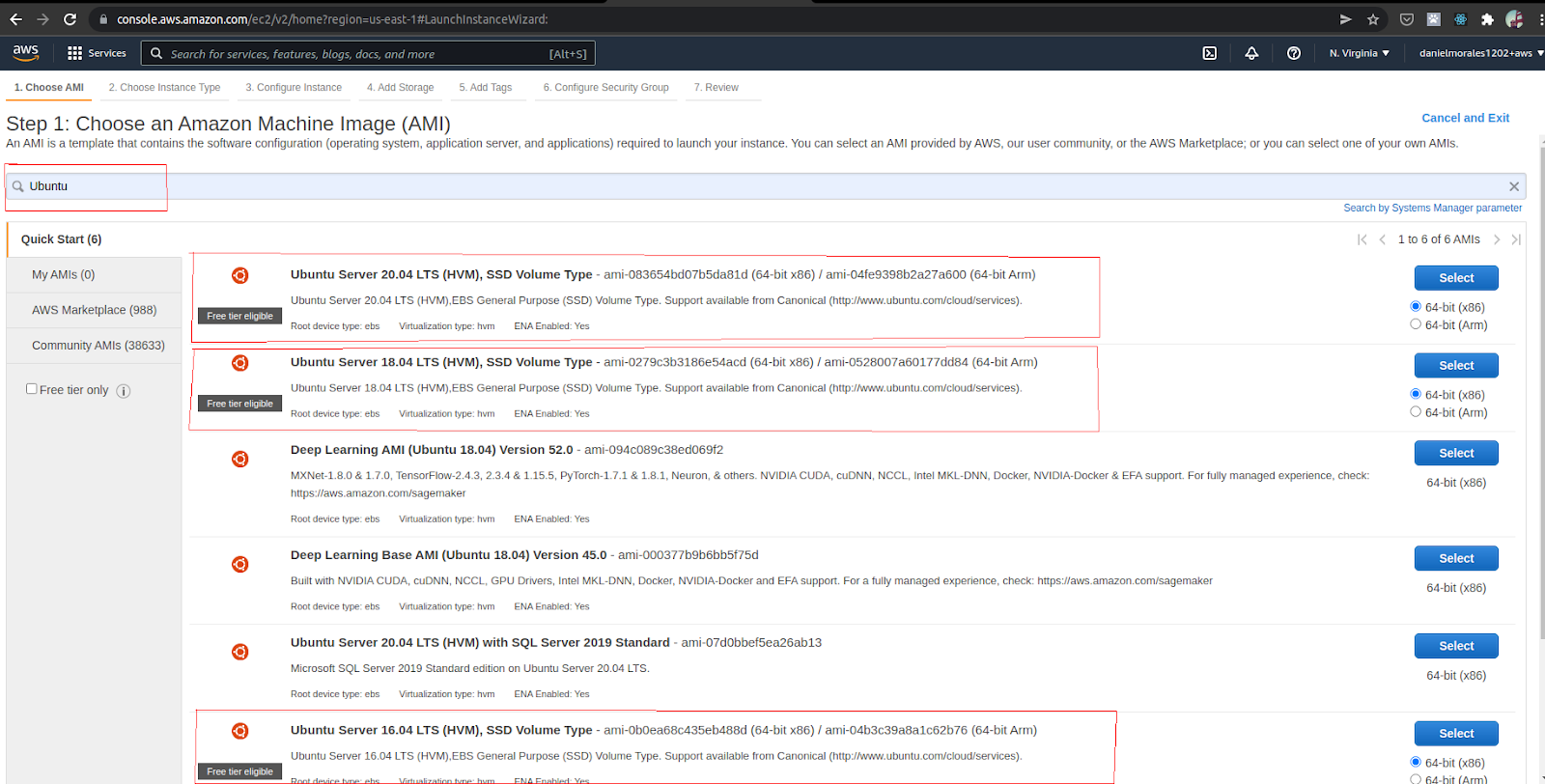
Task: Select Ubuntu Server 16.04 LTS SSD Volume Type AMI
Action: [1456, 734]
